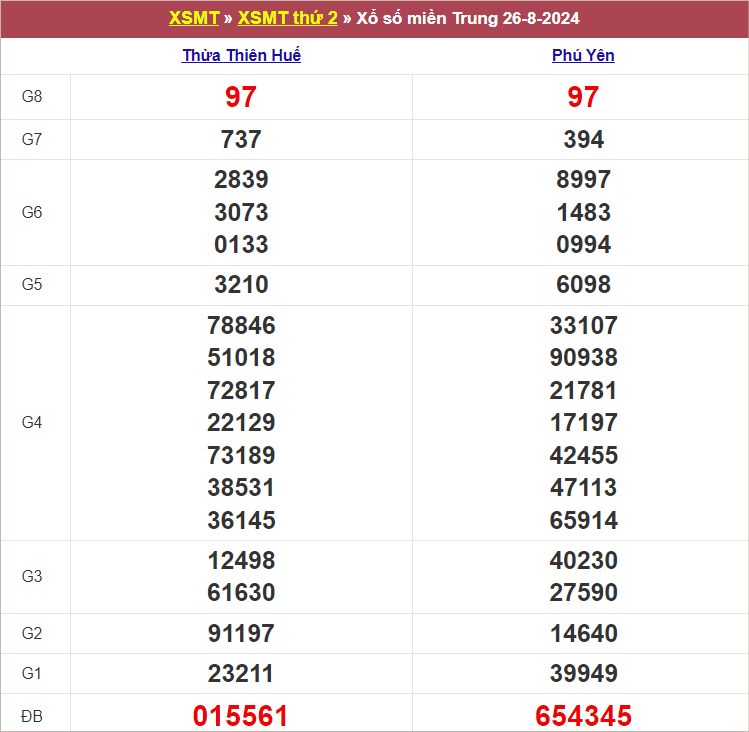Image resolution: width=749 pixels, height=732 pixels.
Task: Click G6 number 8997
Action: coord(583,180)
